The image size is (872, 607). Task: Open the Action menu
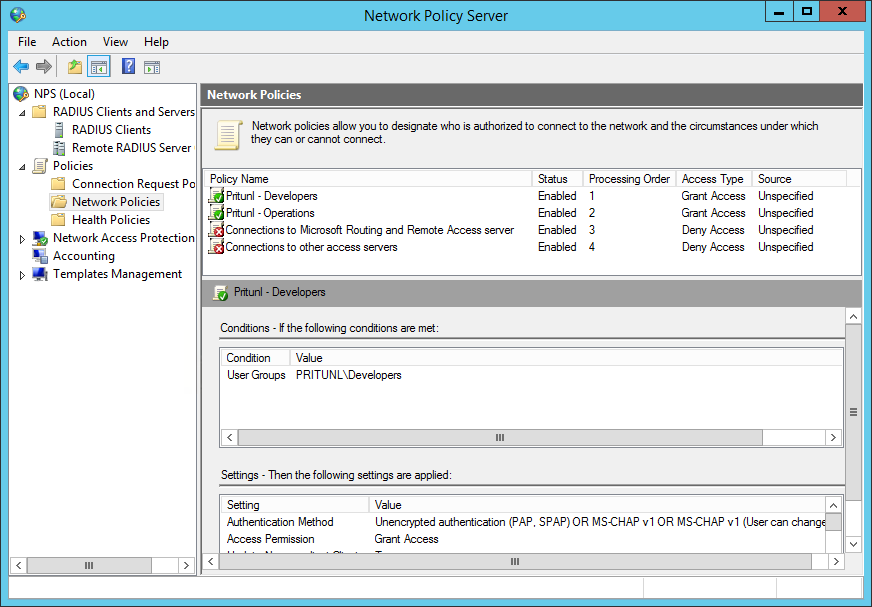click(x=69, y=42)
